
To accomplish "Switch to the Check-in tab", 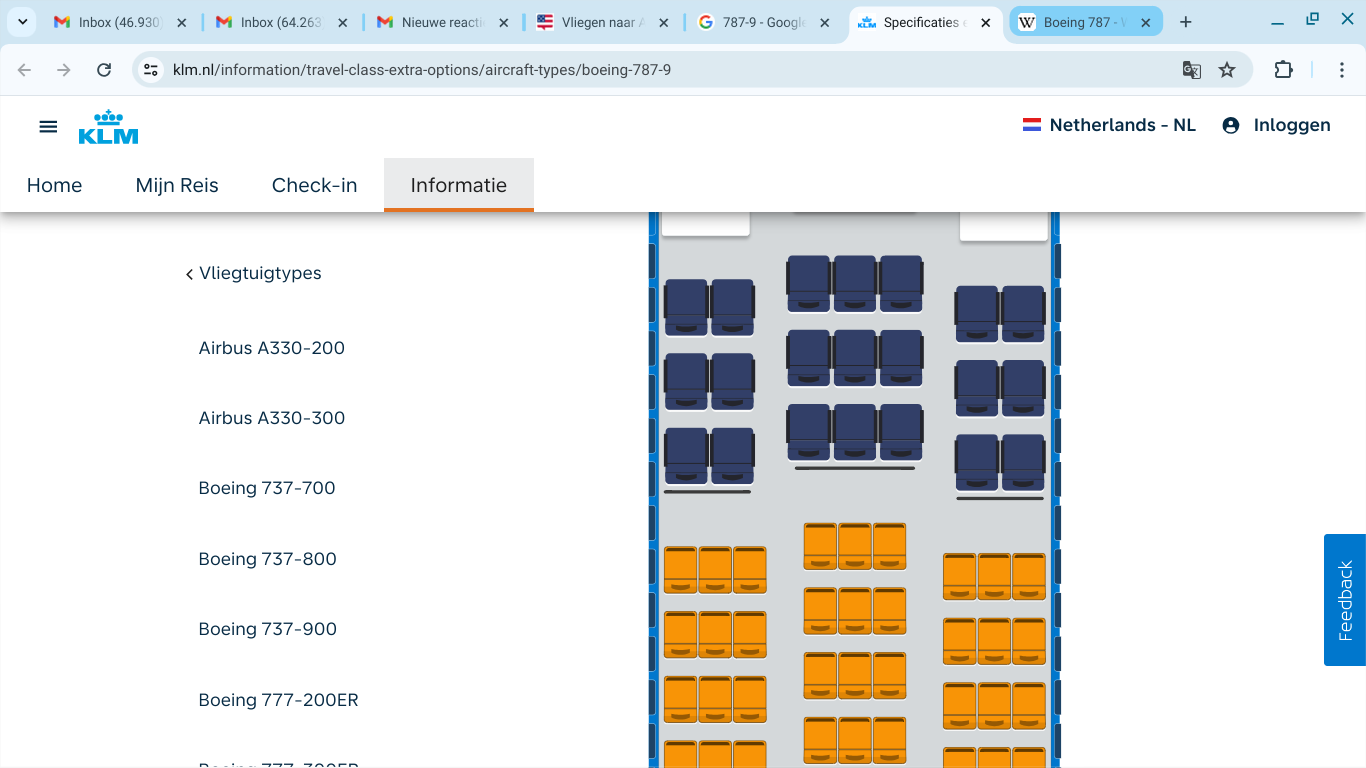I will (x=314, y=185).
